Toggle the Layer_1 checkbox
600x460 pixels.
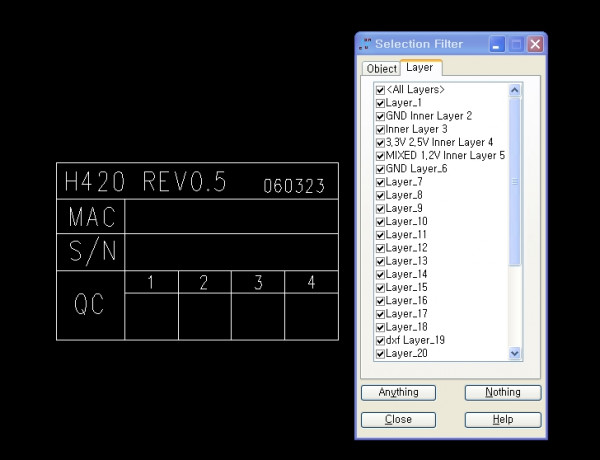tap(380, 103)
